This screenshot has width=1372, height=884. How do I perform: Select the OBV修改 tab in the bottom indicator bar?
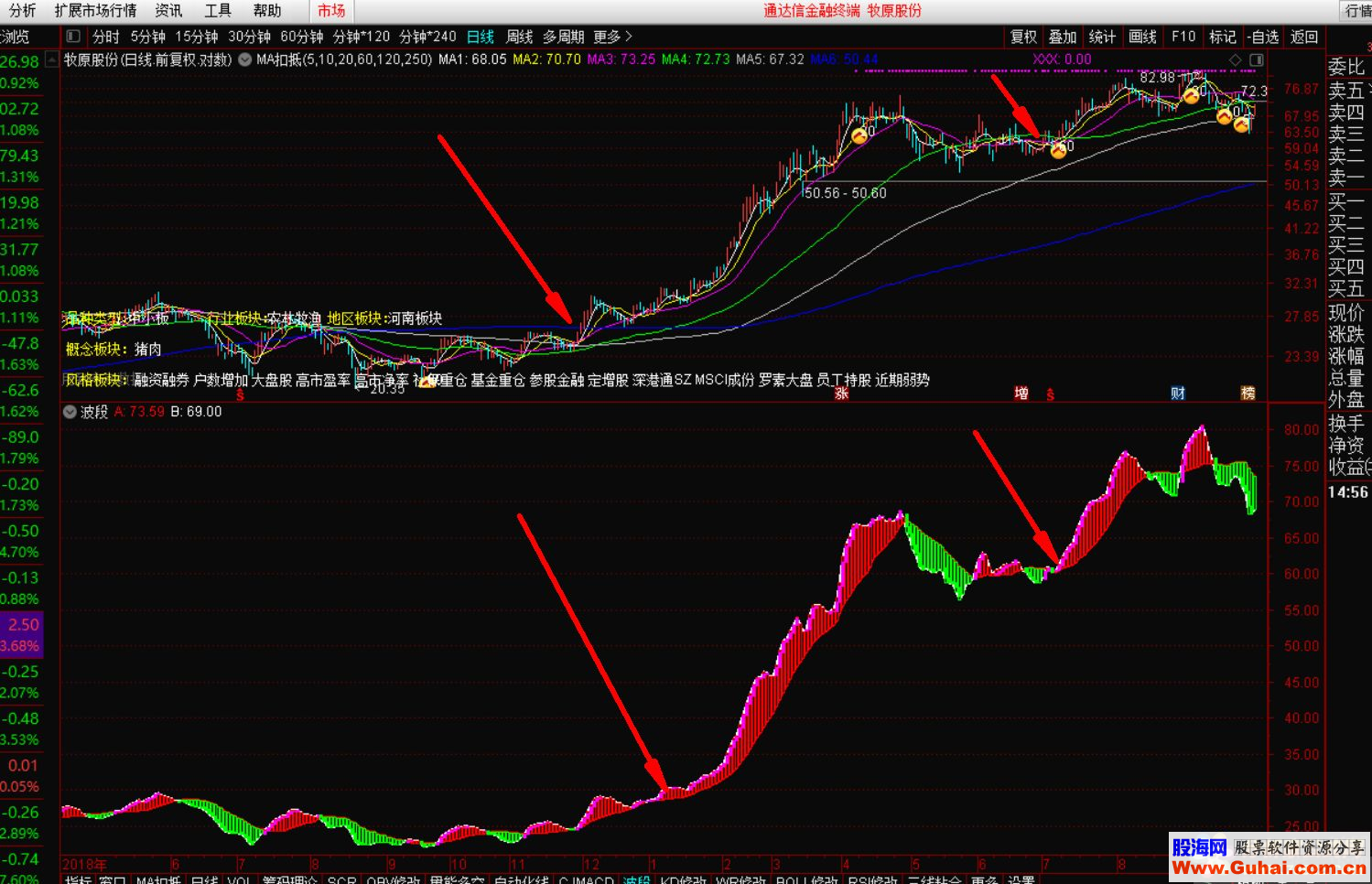point(393,880)
